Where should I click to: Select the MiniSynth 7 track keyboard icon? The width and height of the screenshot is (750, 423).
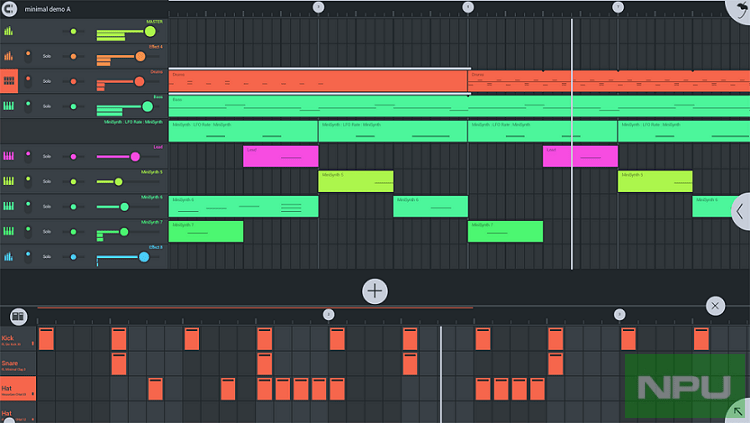[x=9, y=231]
